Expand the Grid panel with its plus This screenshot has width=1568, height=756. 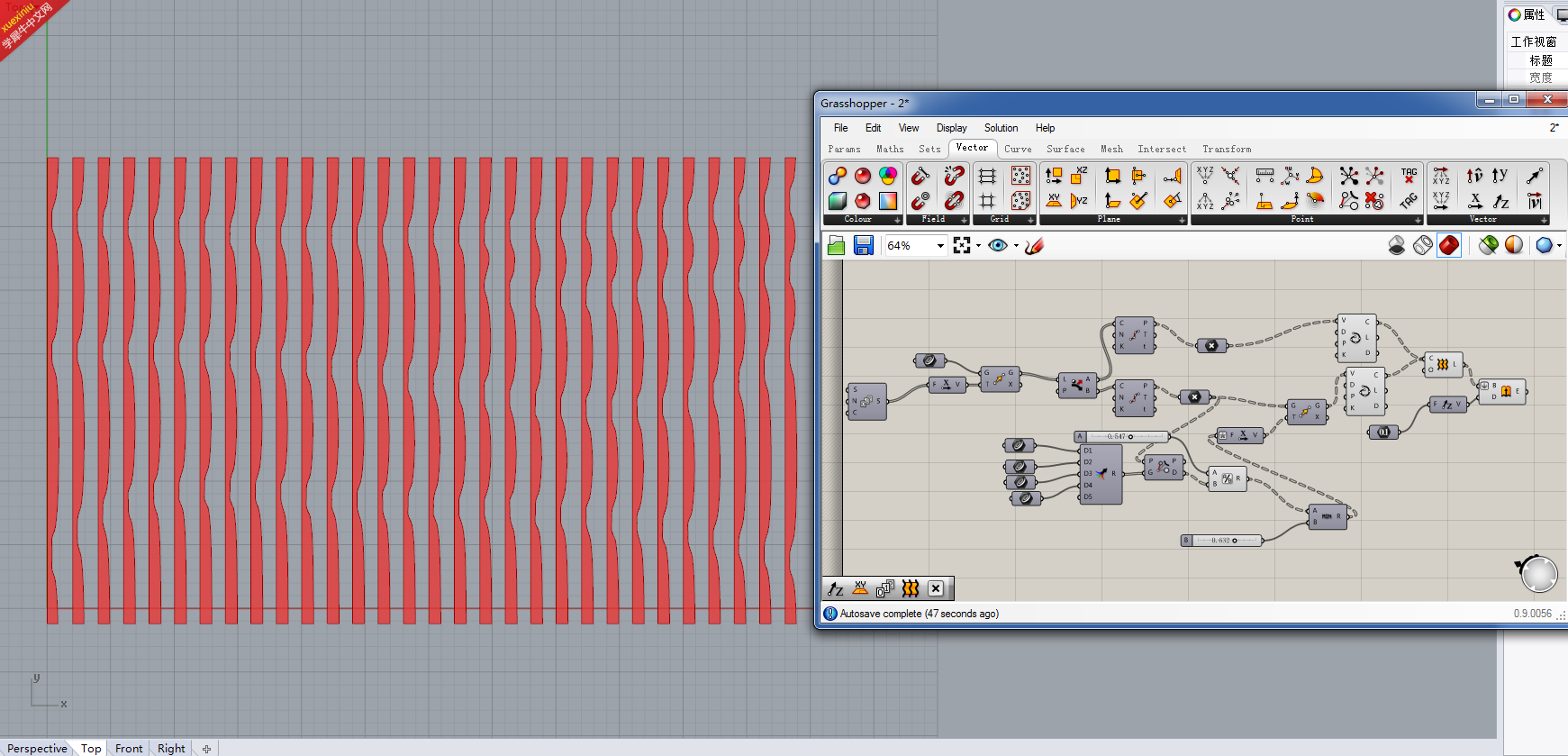(x=1030, y=220)
